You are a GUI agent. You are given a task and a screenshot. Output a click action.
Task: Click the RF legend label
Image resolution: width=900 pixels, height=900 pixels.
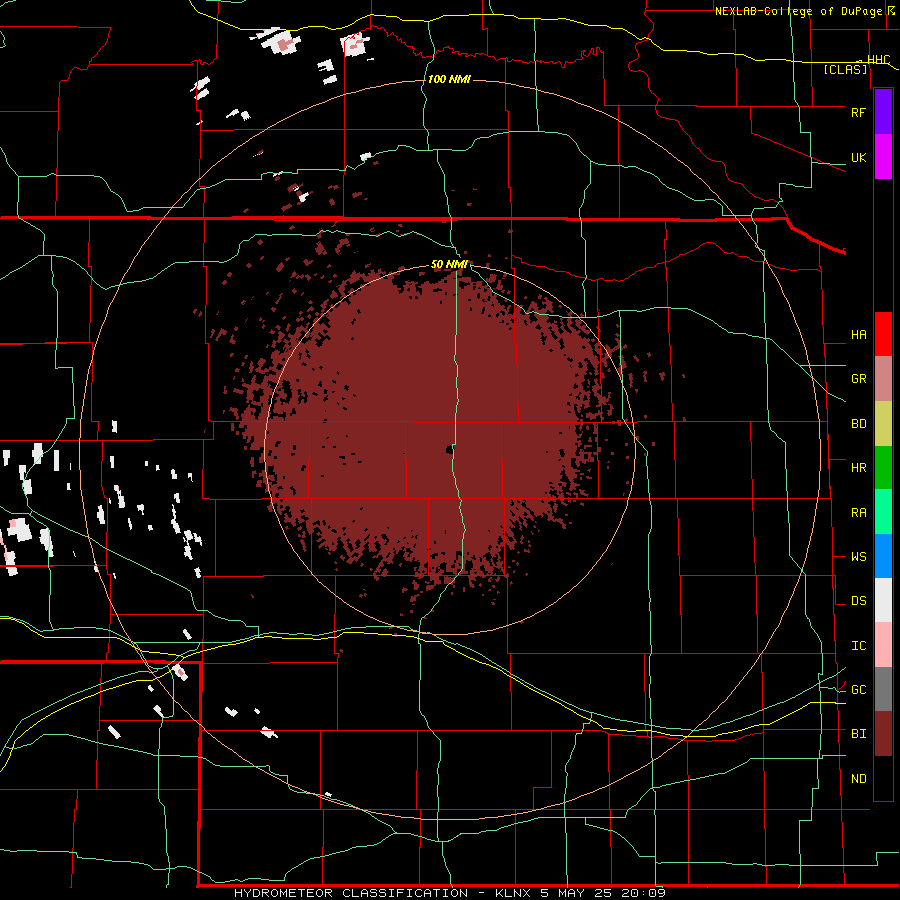[x=858, y=112]
